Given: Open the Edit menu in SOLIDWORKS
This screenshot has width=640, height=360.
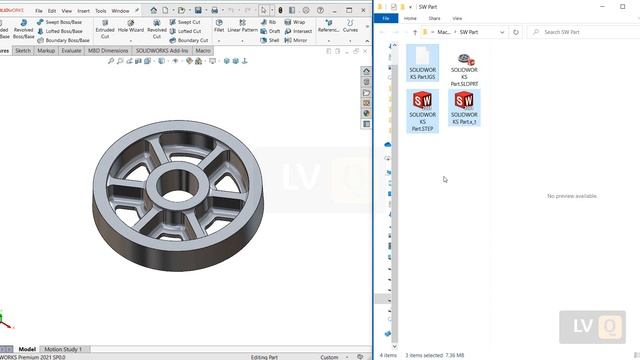Looking at the screenshot, I should click(x=52, y=11).
